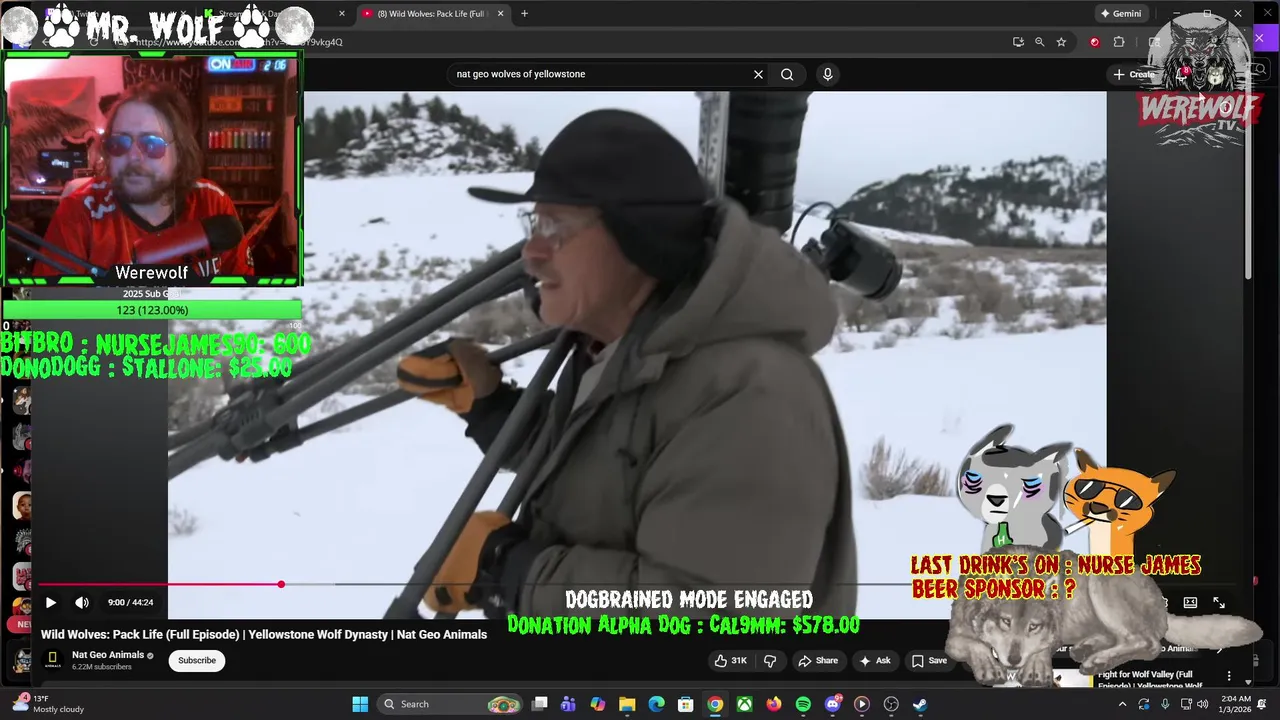1280x720 pixels.
Task: Click the 9:00 / 44:24 time display
Action: (130, 602)
